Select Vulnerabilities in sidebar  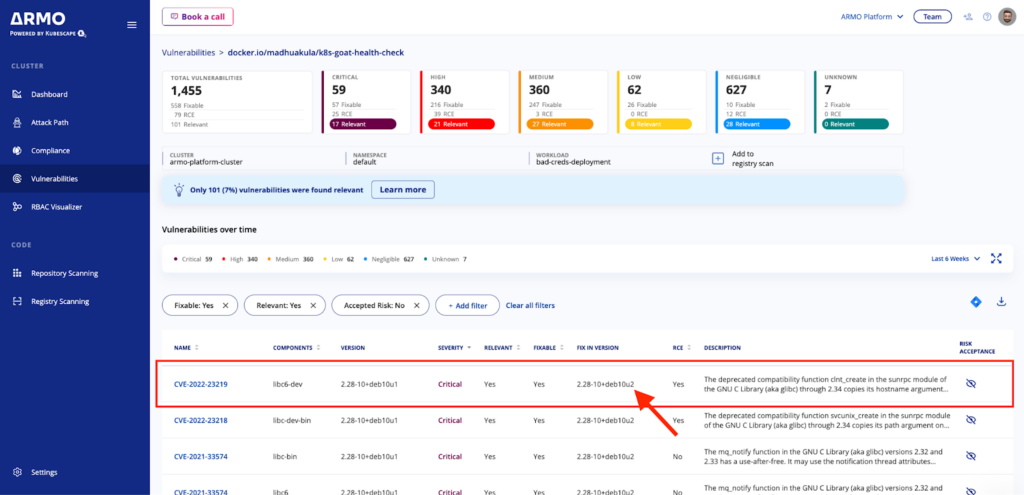pyautogui.click(x=55, y=178)
